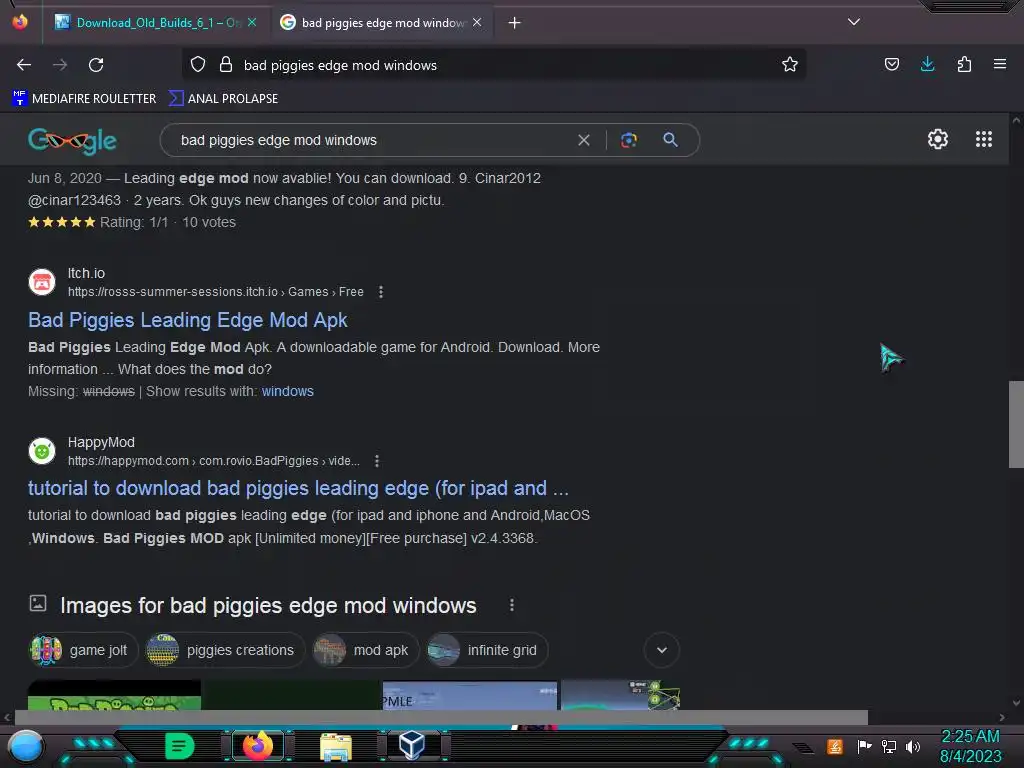
Task: Search by image with the Lens camera icon
Action: point(628,140)
